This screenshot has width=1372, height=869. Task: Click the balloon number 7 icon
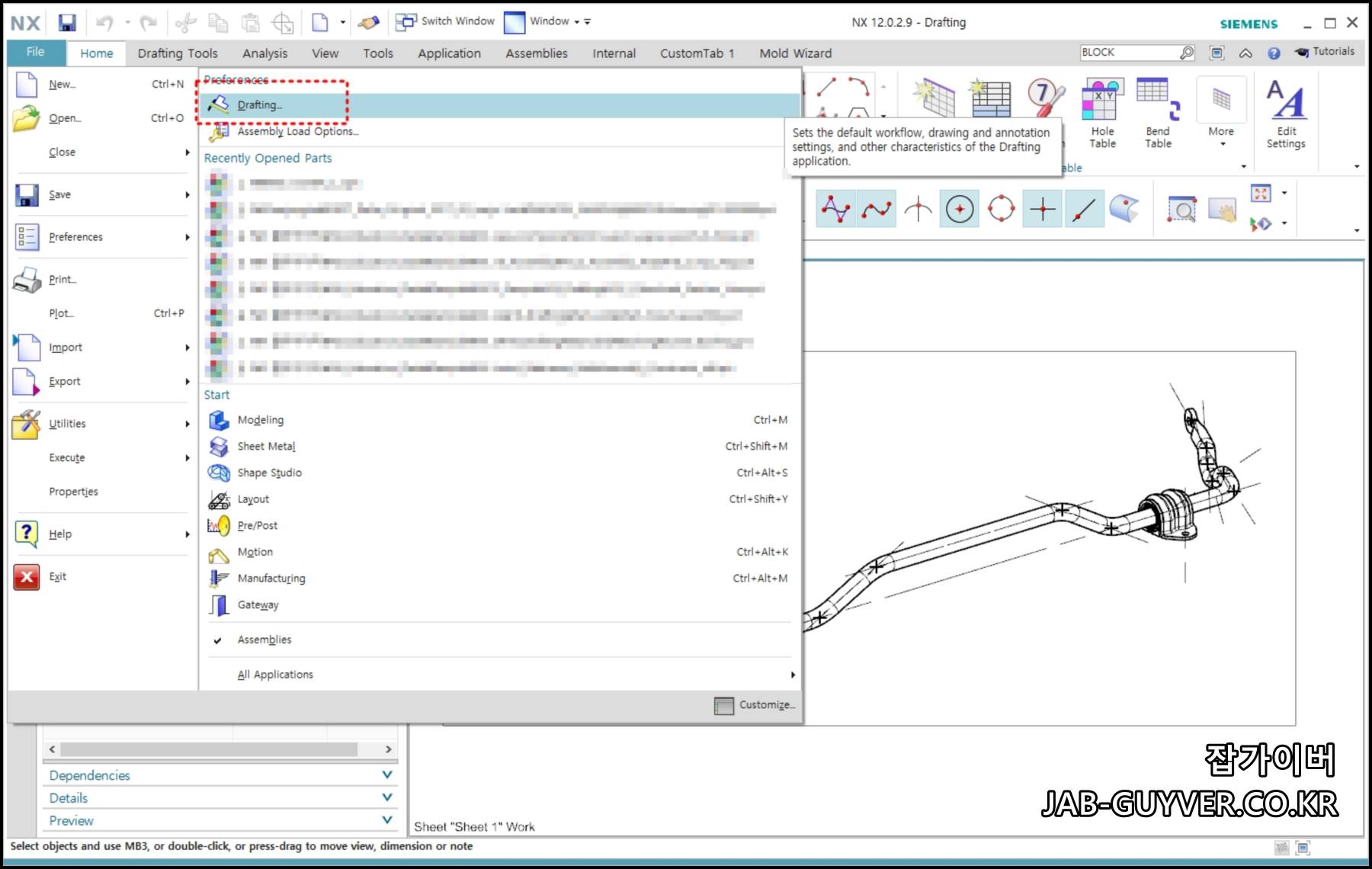[1045, 98]
